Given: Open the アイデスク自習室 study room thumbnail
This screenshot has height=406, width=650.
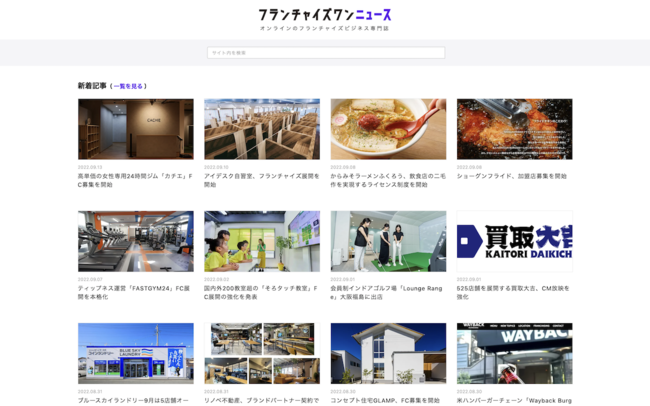Looking at the screenshot, I should (262, 129).
